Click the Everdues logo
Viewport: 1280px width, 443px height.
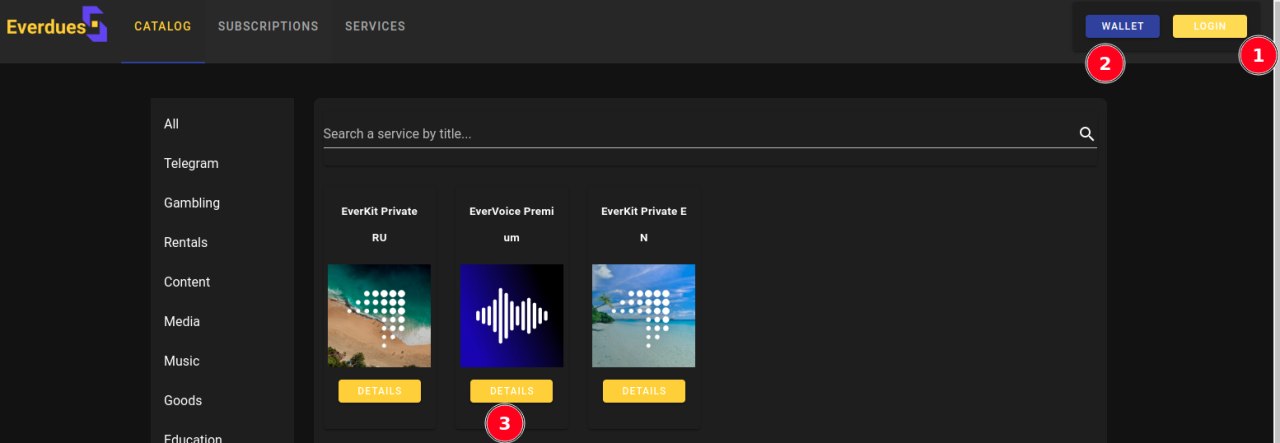pyautogui.click(x=56, y=25)
